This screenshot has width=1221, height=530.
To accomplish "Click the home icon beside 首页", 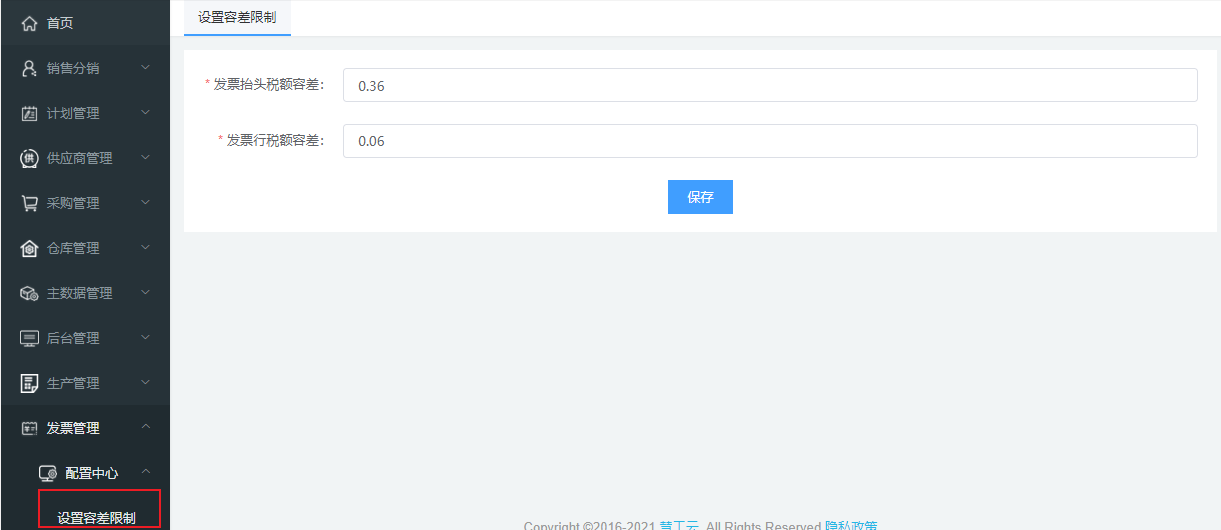I will pos(29,23).
